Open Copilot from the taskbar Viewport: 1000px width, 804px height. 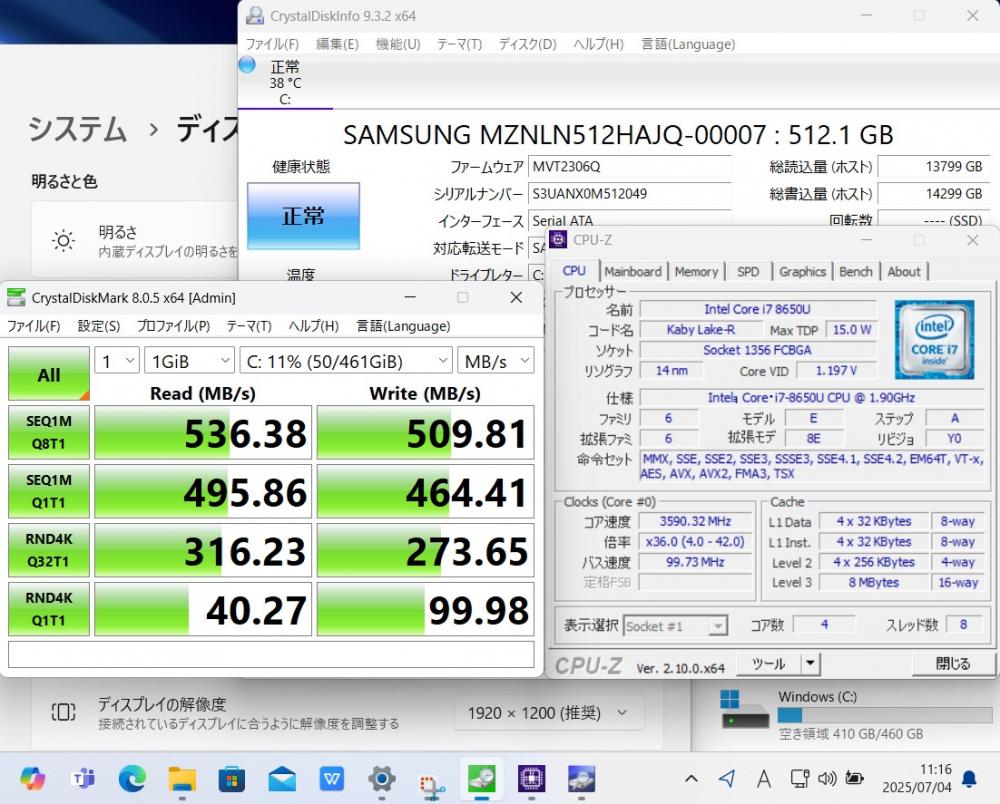coord(33,778)
